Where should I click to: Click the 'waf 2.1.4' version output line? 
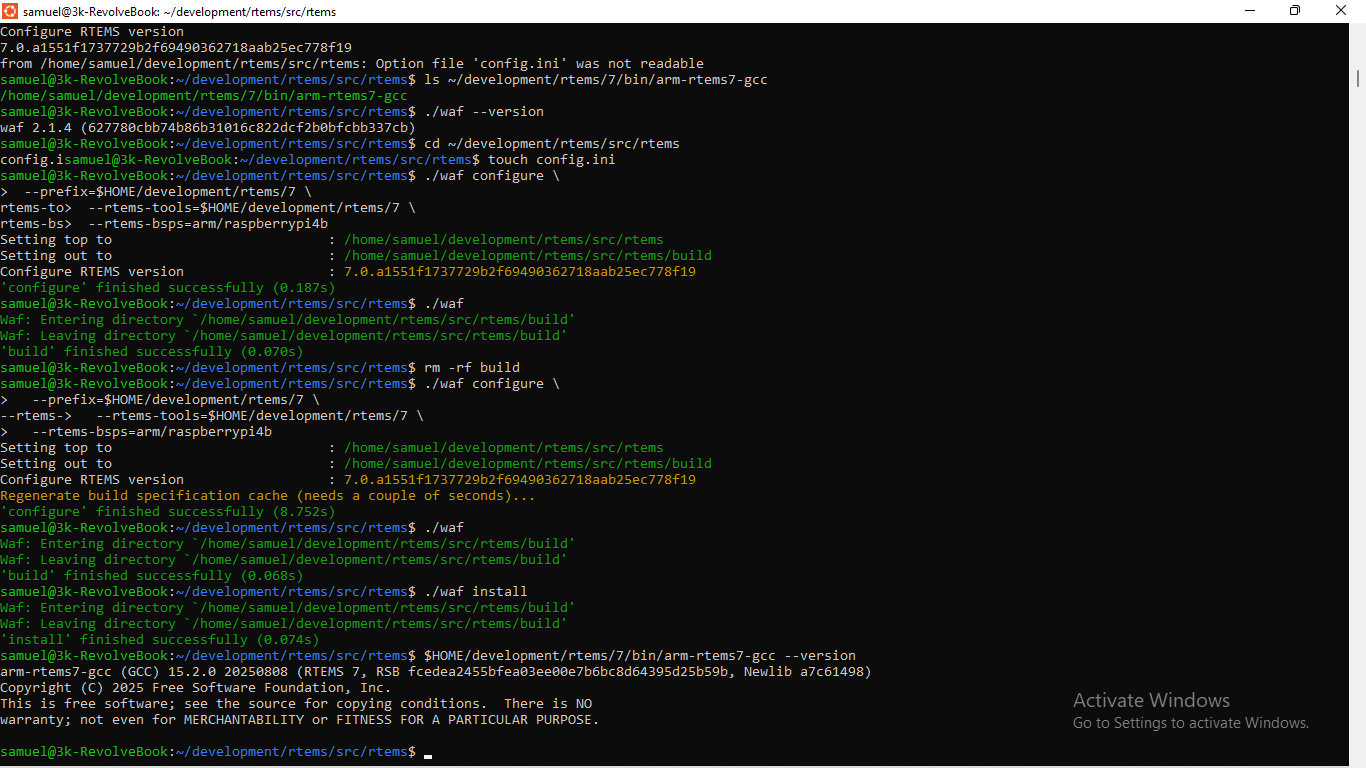(x=207, y=128)
